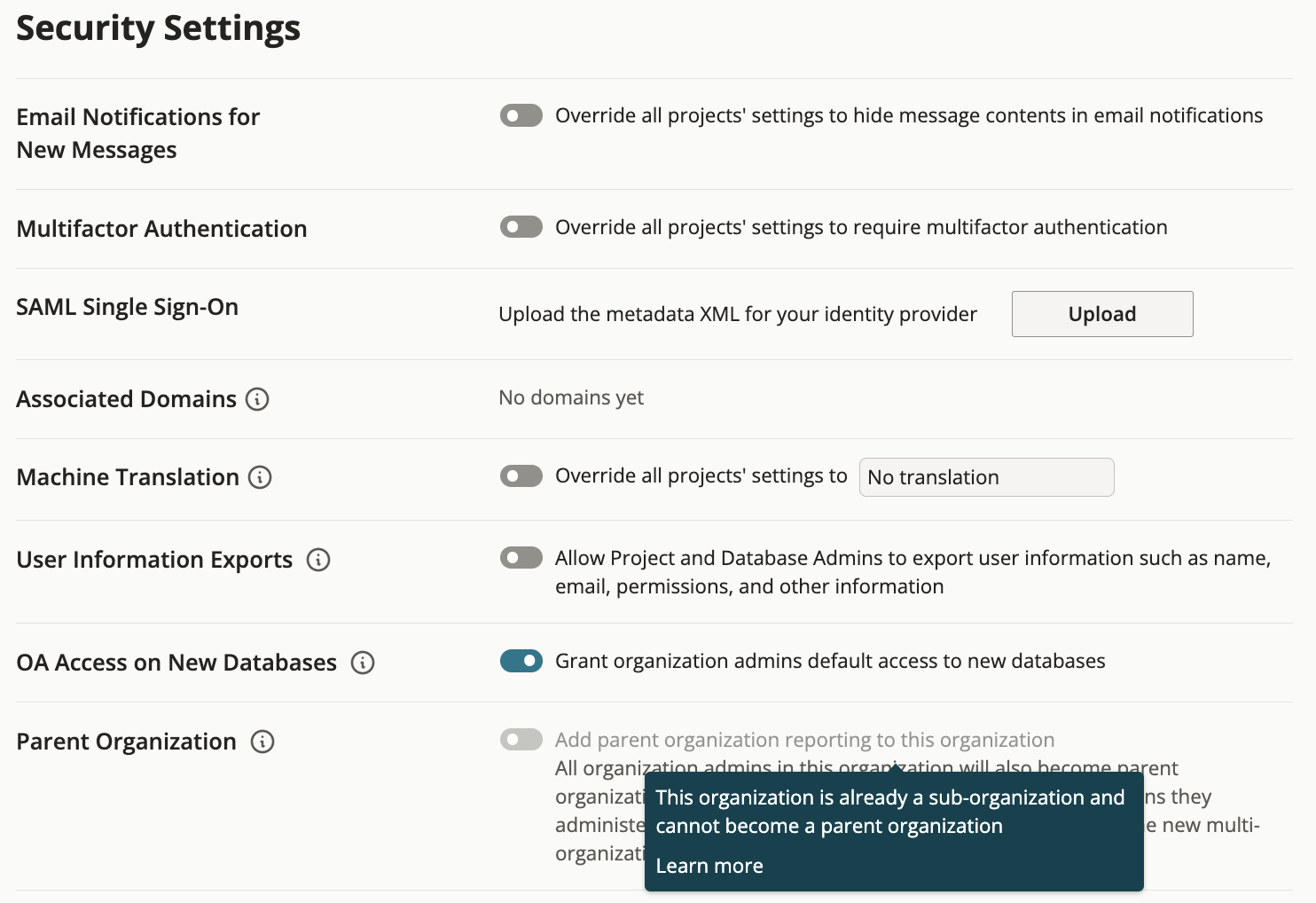Select the Security Settings heading
Image resolution: width=1316 pixels, height=903 pixels.
click(158, 27)
